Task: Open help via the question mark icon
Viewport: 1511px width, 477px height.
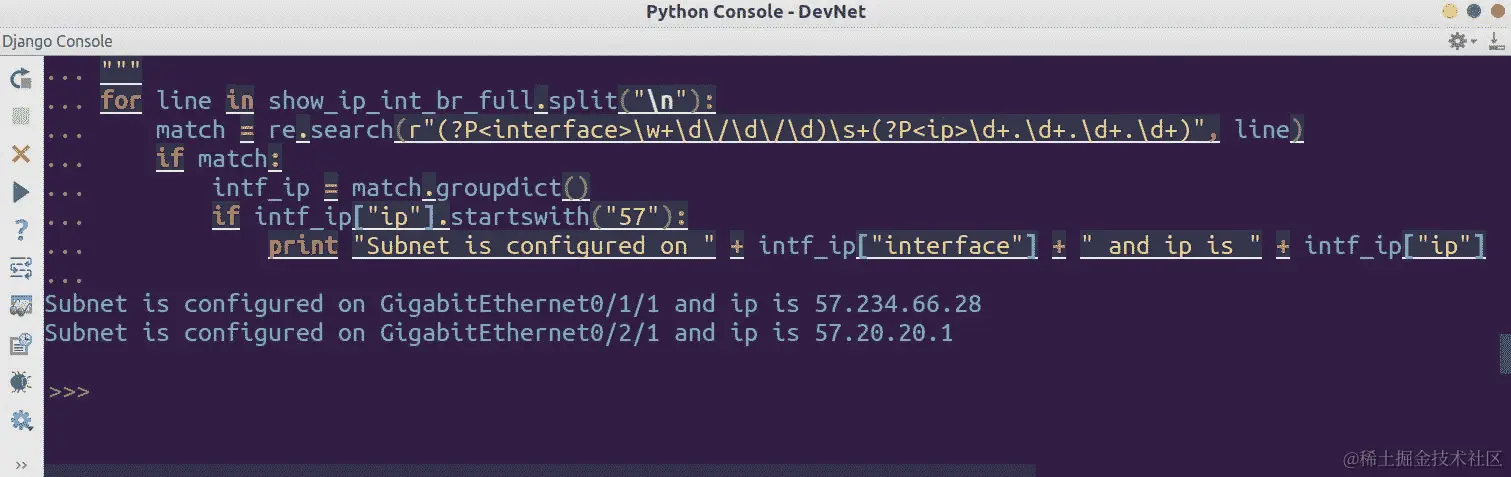Action: [20, 230]
